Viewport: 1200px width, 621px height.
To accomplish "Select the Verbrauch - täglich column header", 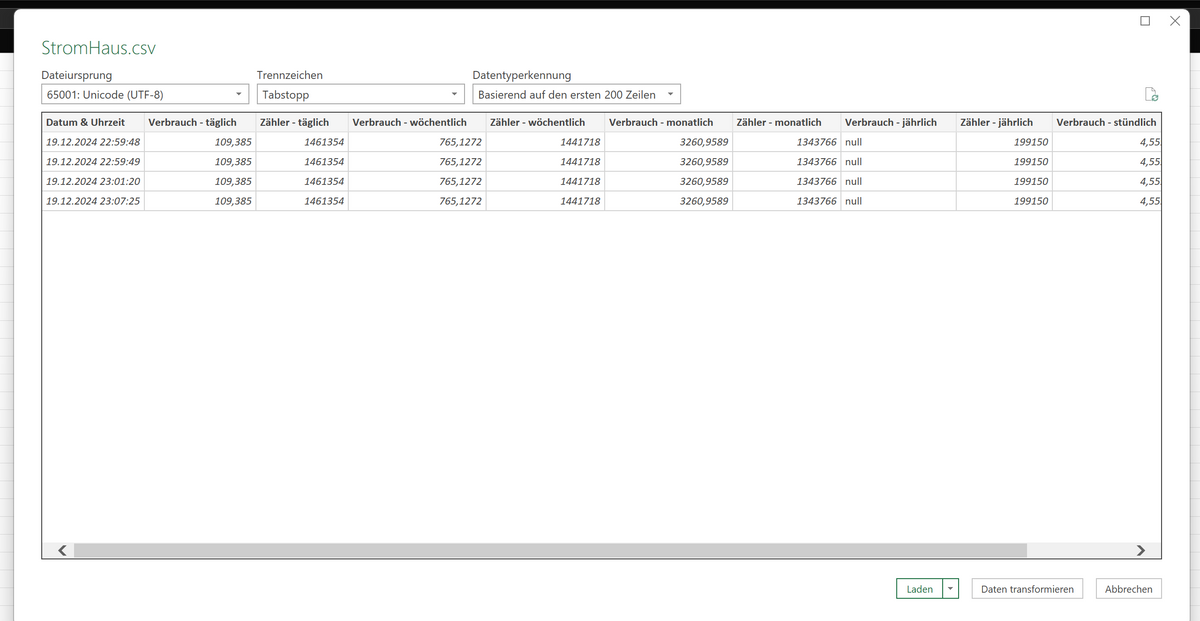I will (x=199, y=122).
